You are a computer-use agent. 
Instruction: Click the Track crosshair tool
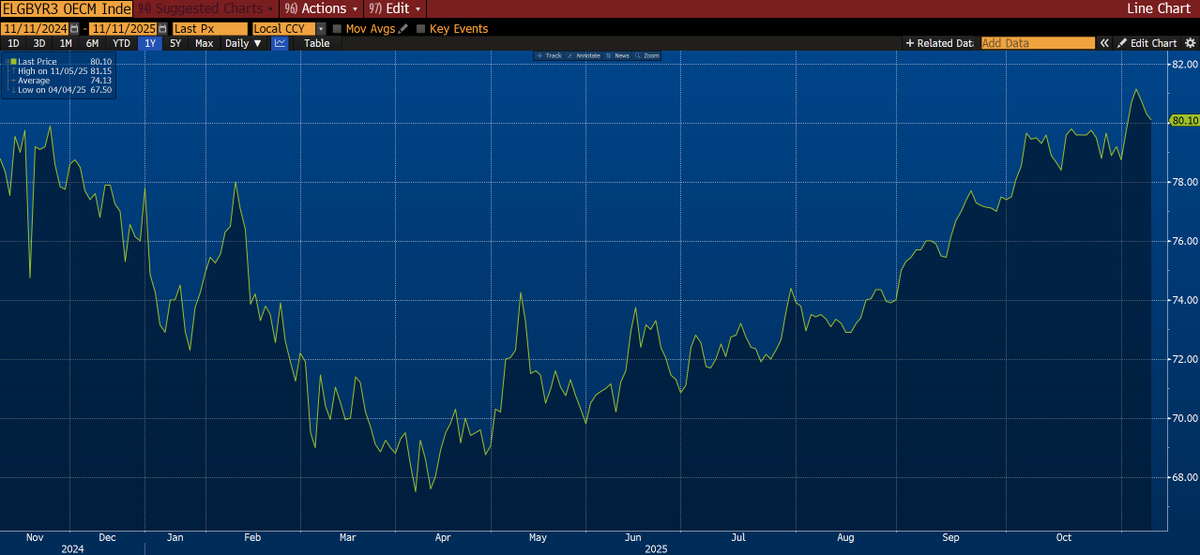550,55
